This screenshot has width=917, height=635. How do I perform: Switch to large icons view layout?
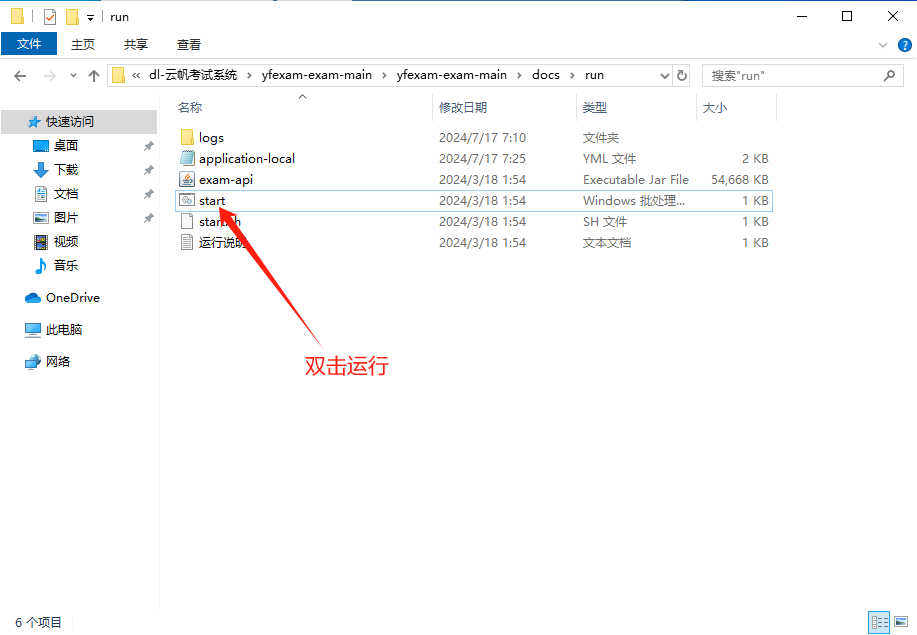(900, 622)
